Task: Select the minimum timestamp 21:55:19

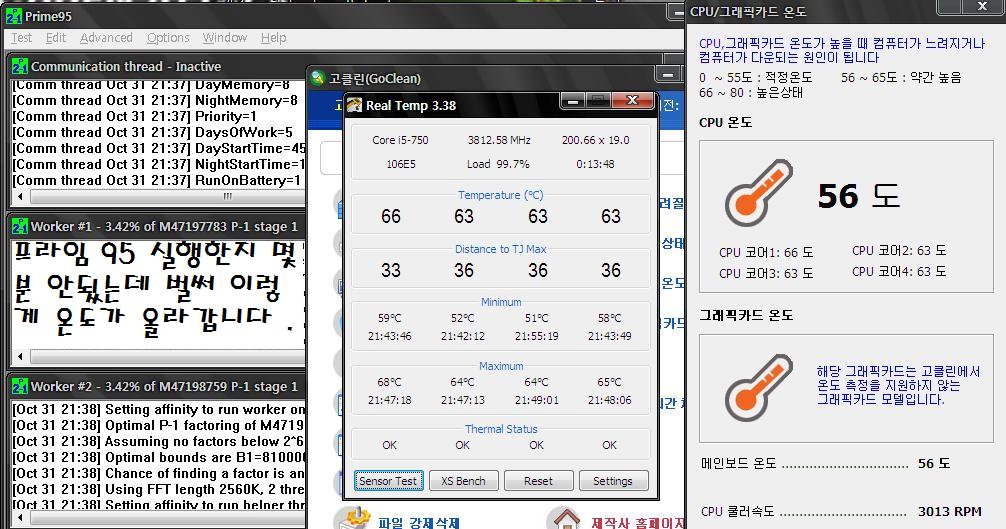Action: tap(537, 336)
